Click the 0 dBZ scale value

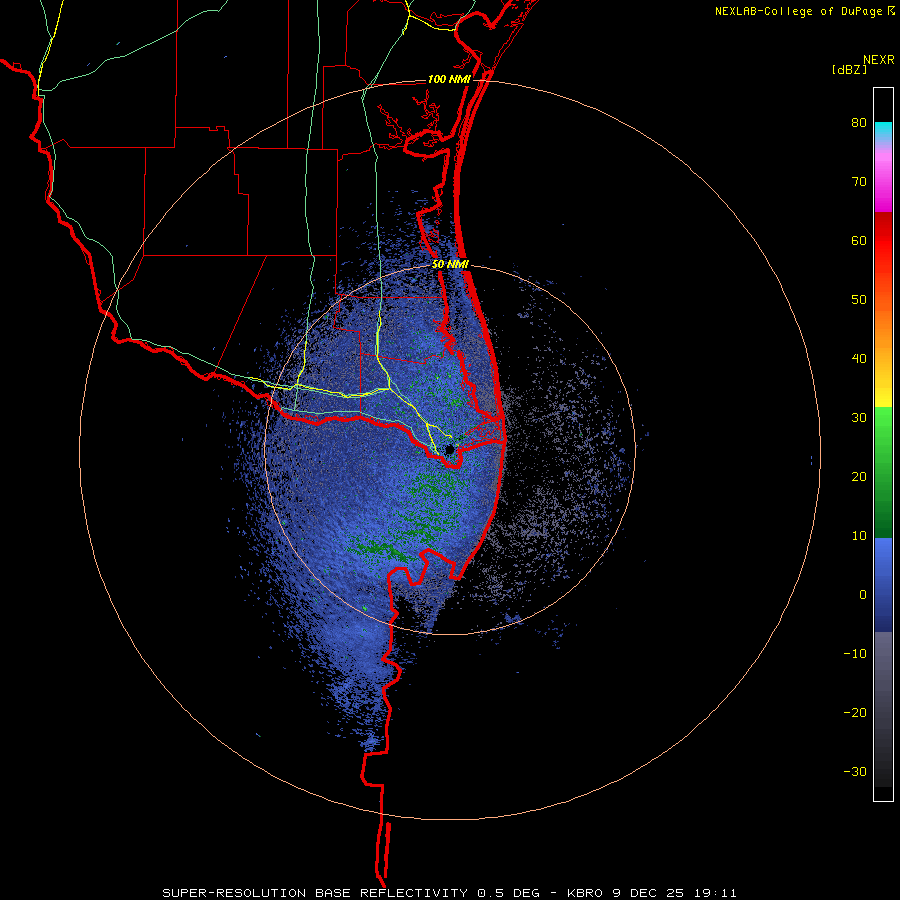click(x=863, y=595)
